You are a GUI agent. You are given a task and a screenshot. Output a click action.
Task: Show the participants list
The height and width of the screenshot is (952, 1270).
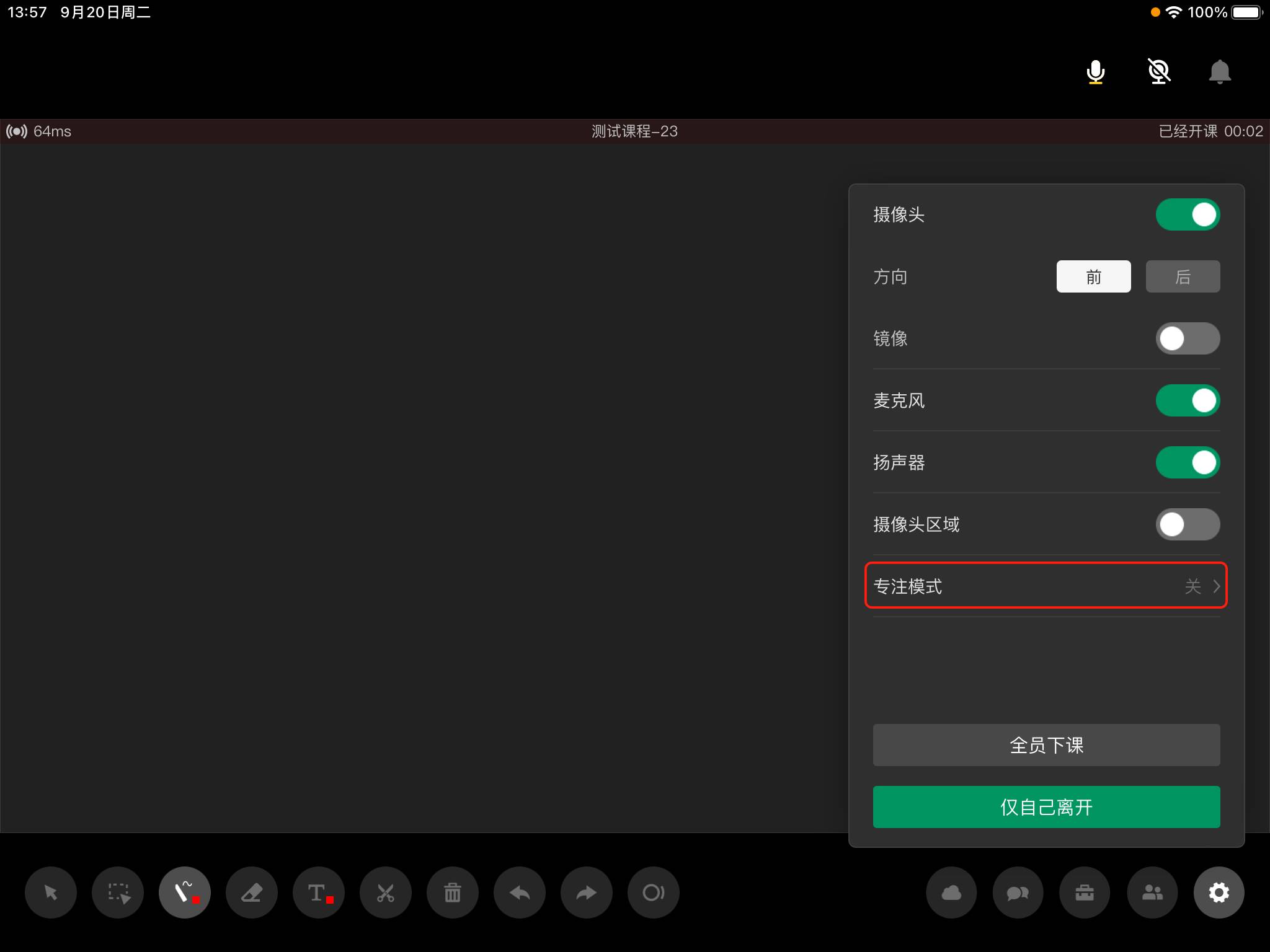pos(1152,892)
